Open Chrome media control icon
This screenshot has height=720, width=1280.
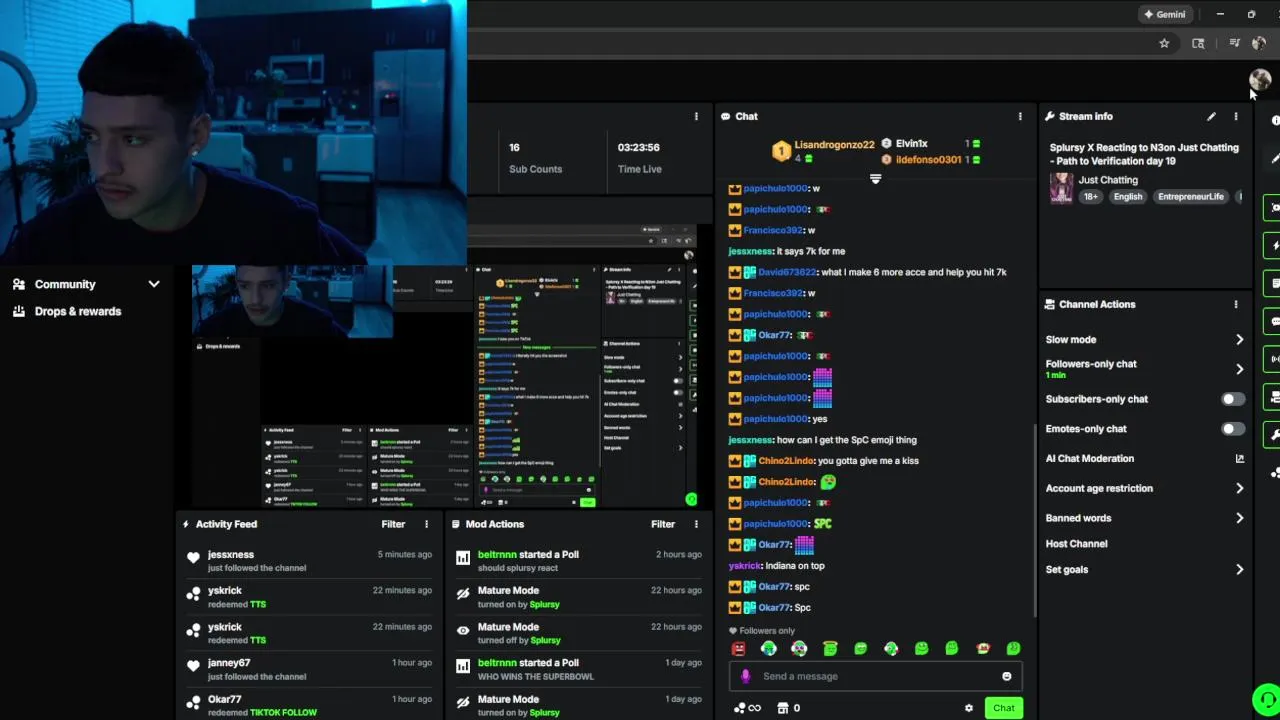point(1234,43)
